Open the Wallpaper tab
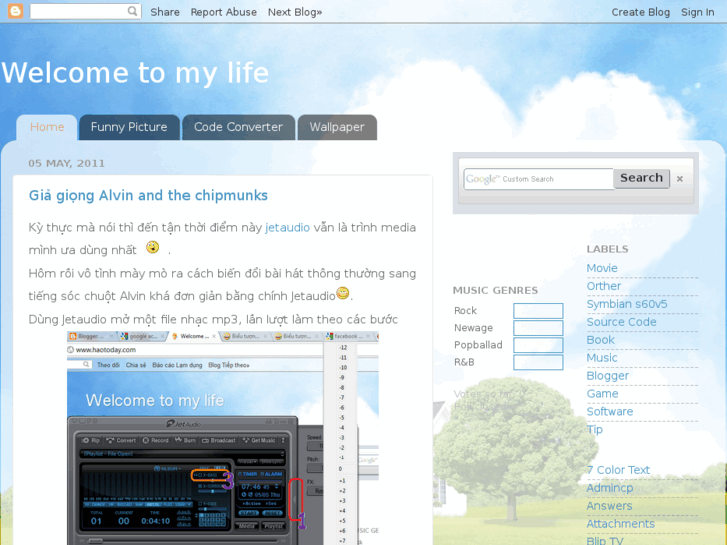 [337, 127]
